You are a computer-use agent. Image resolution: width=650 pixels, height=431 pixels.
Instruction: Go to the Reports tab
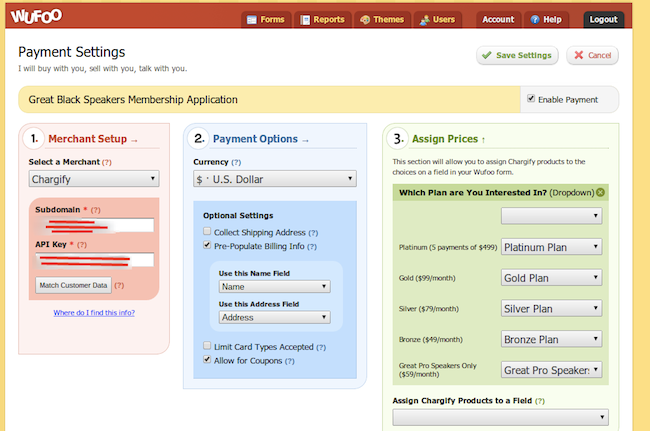tap(323, 20)
